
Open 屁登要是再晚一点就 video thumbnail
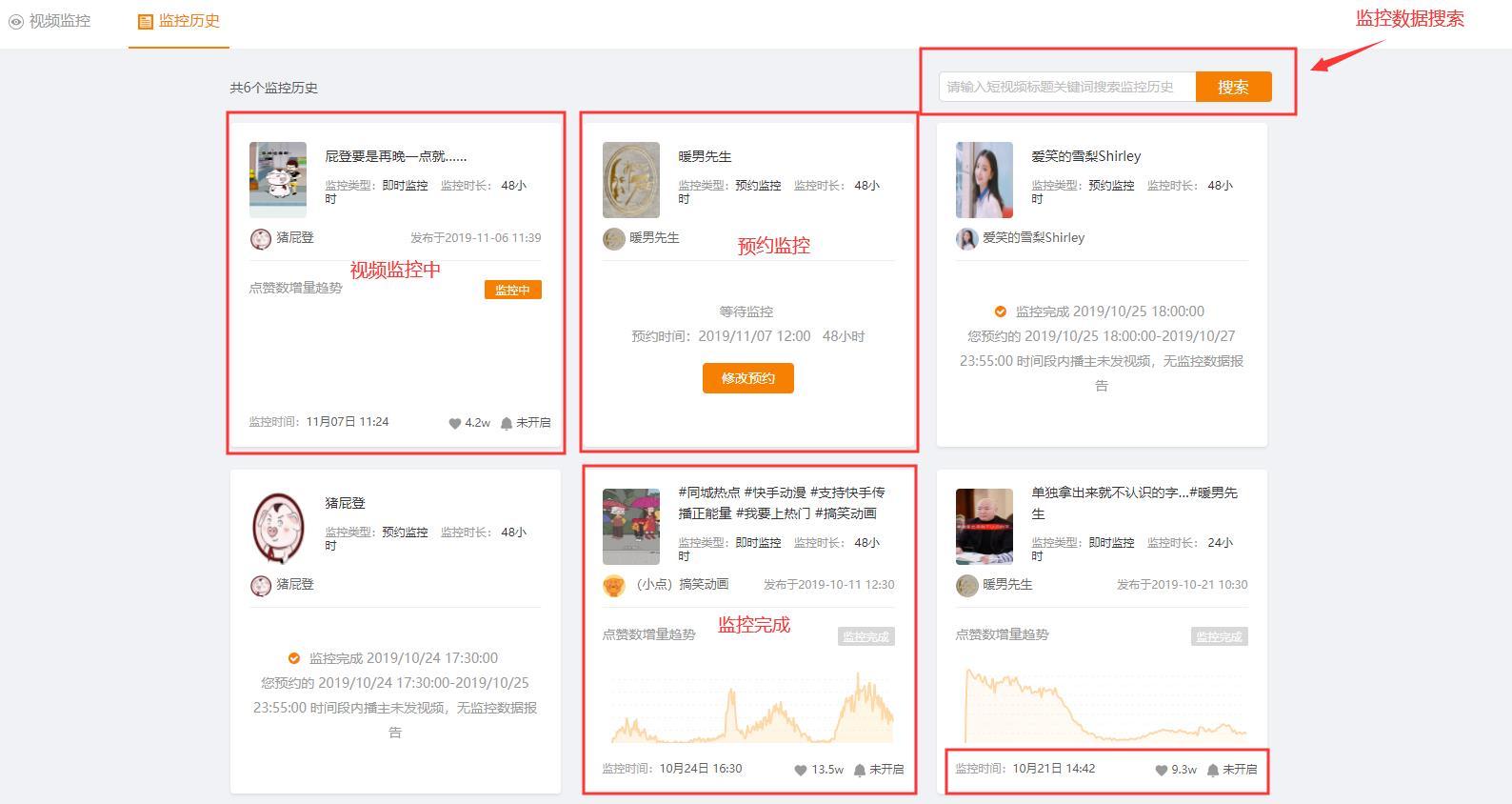click(x=278, y=180)
